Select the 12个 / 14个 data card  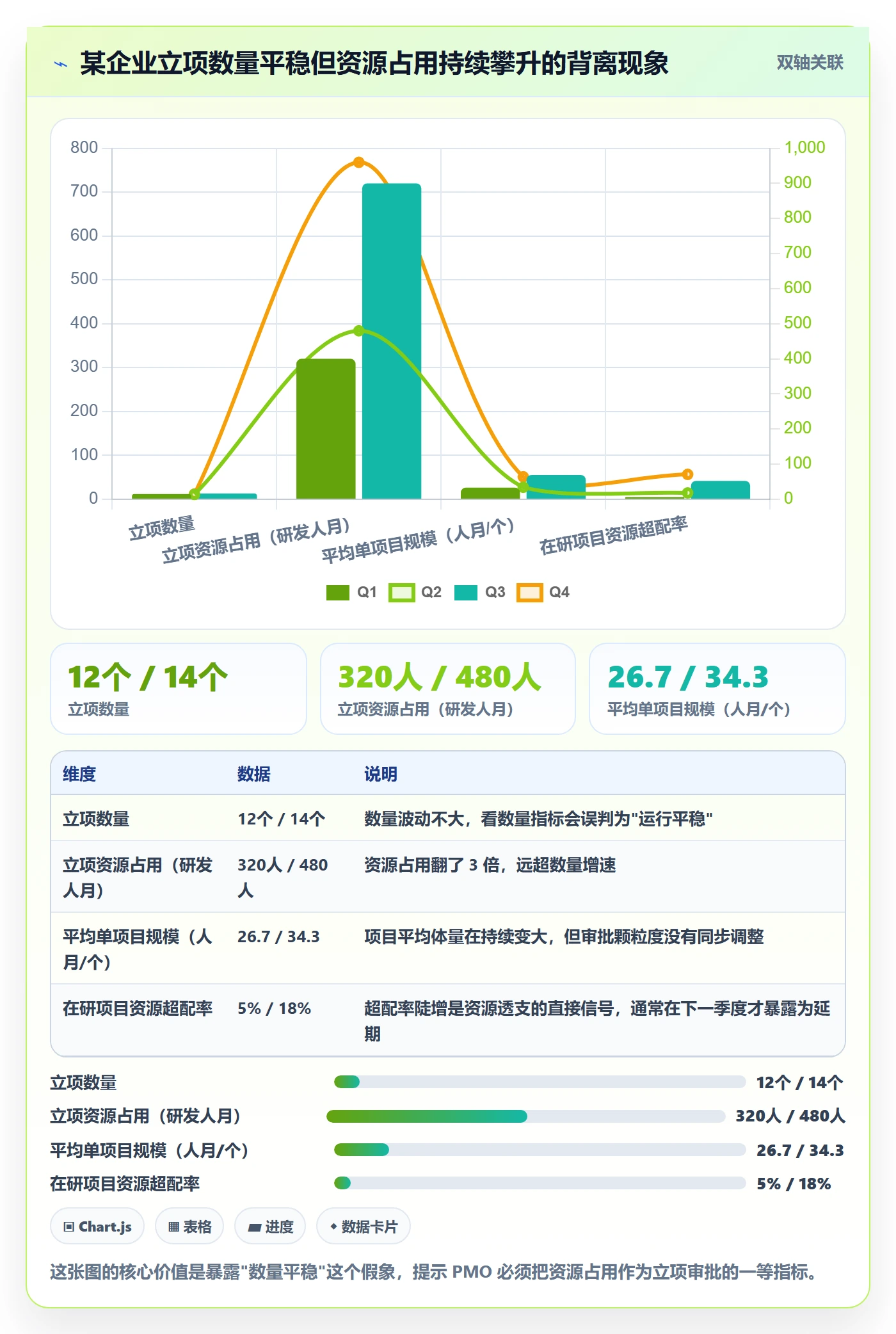pyautogui.click(x=179, y=689)
